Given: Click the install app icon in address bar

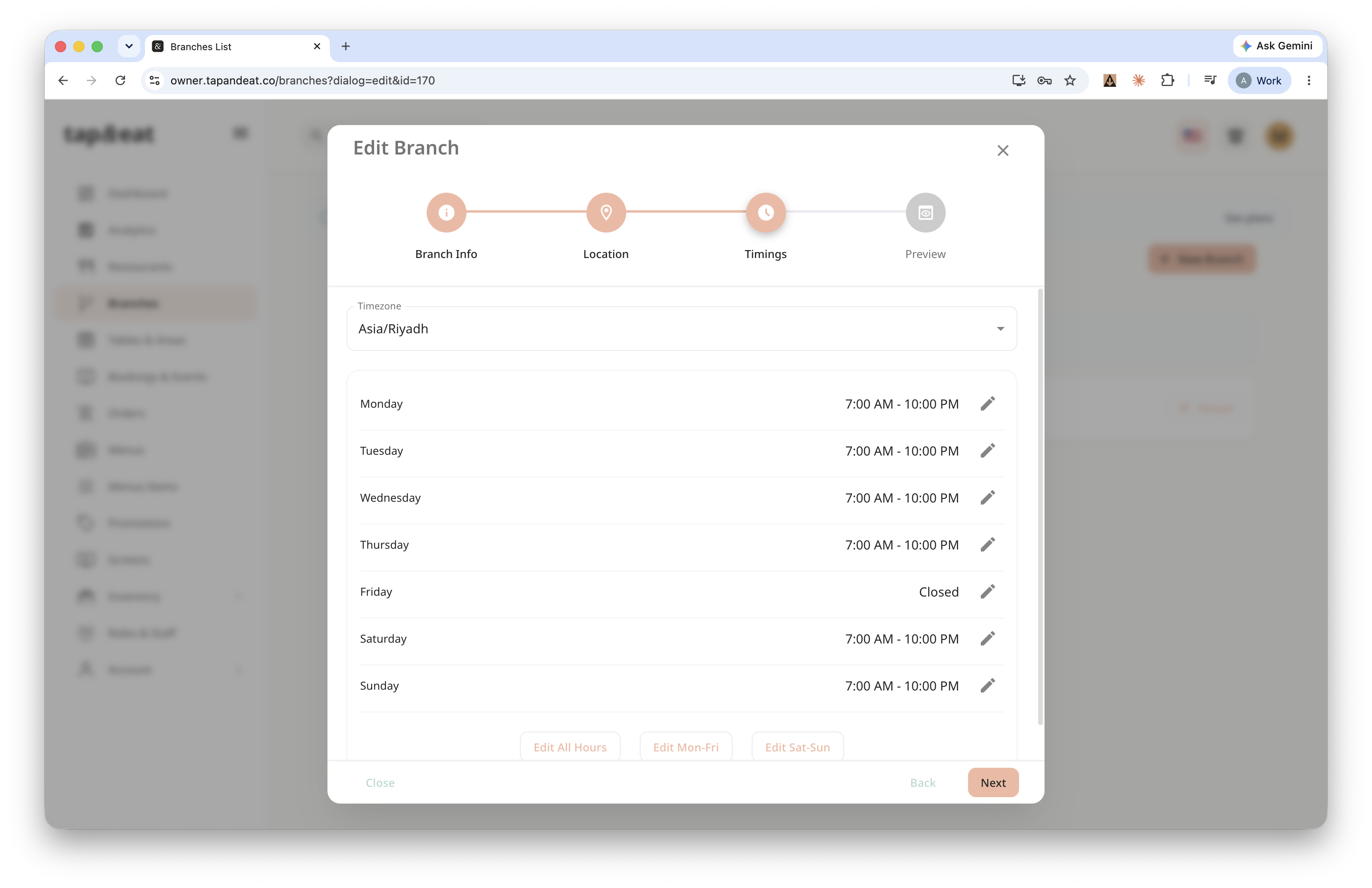Looking at the screenshot, I should [x=1019, y=80].
